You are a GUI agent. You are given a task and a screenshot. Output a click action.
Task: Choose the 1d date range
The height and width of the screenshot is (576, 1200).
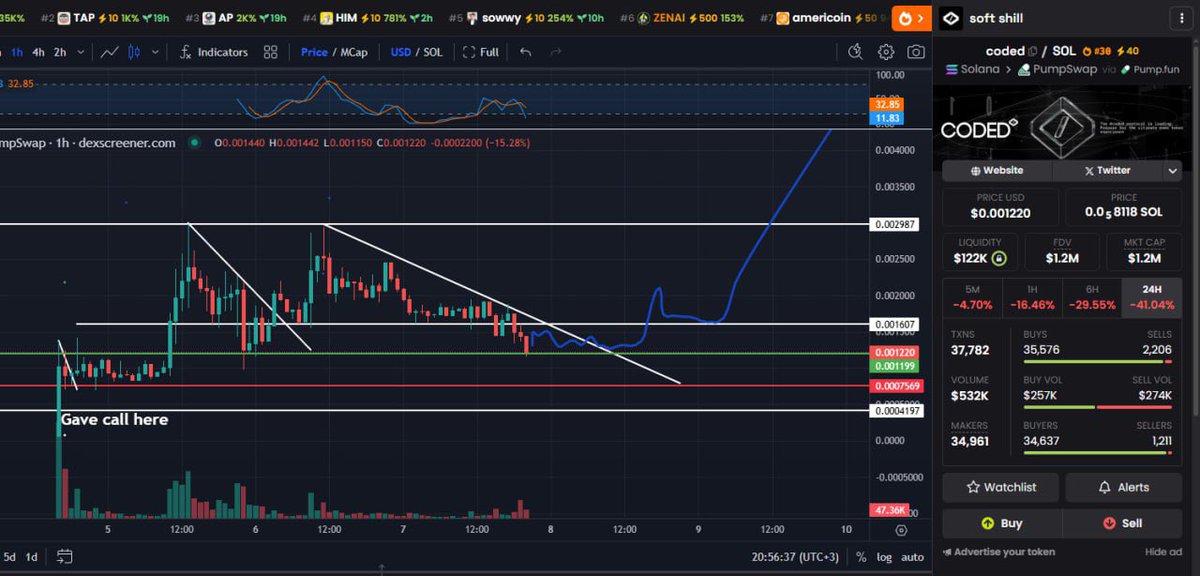32,556
